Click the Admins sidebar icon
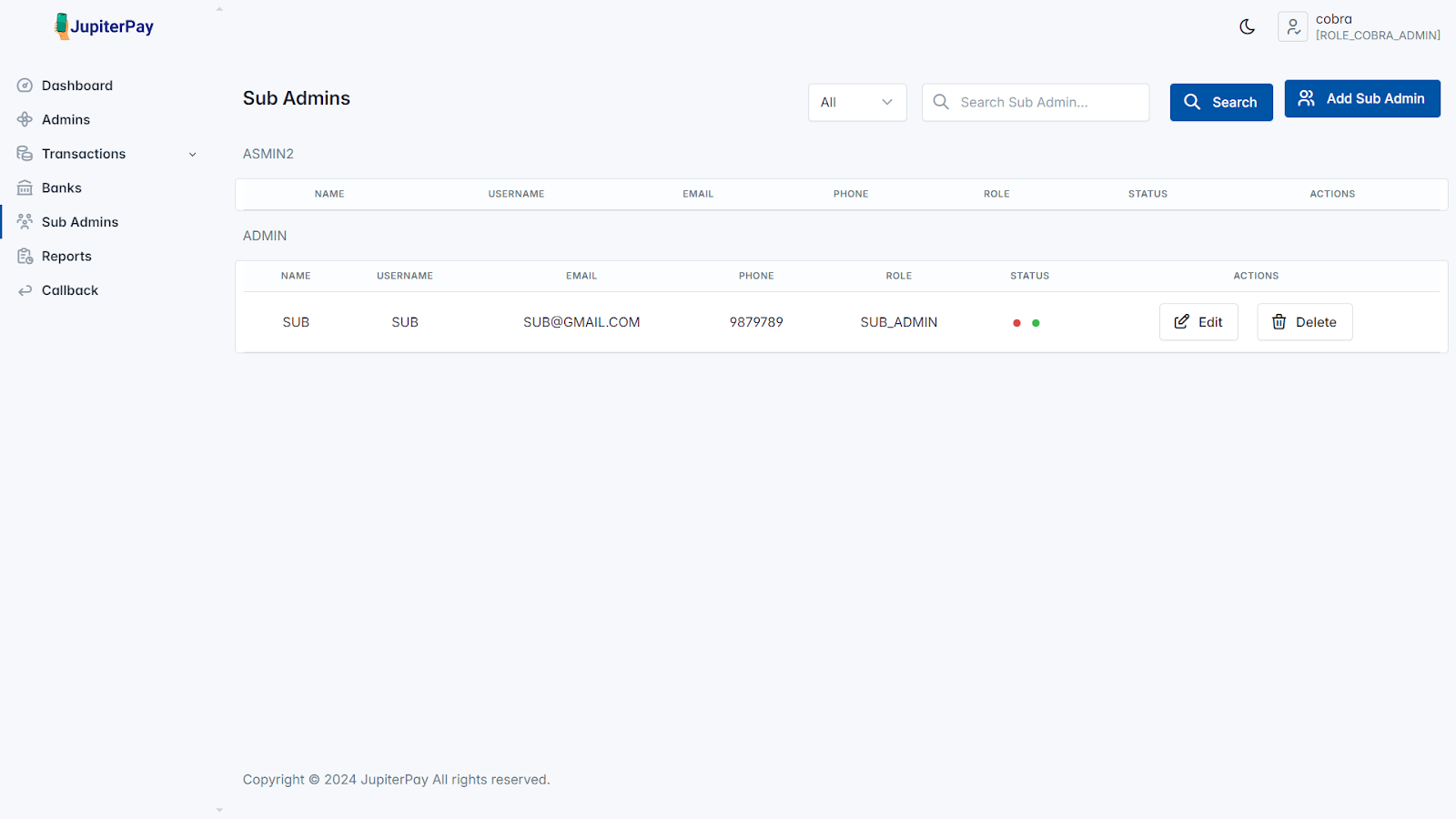 pos(25,119)
